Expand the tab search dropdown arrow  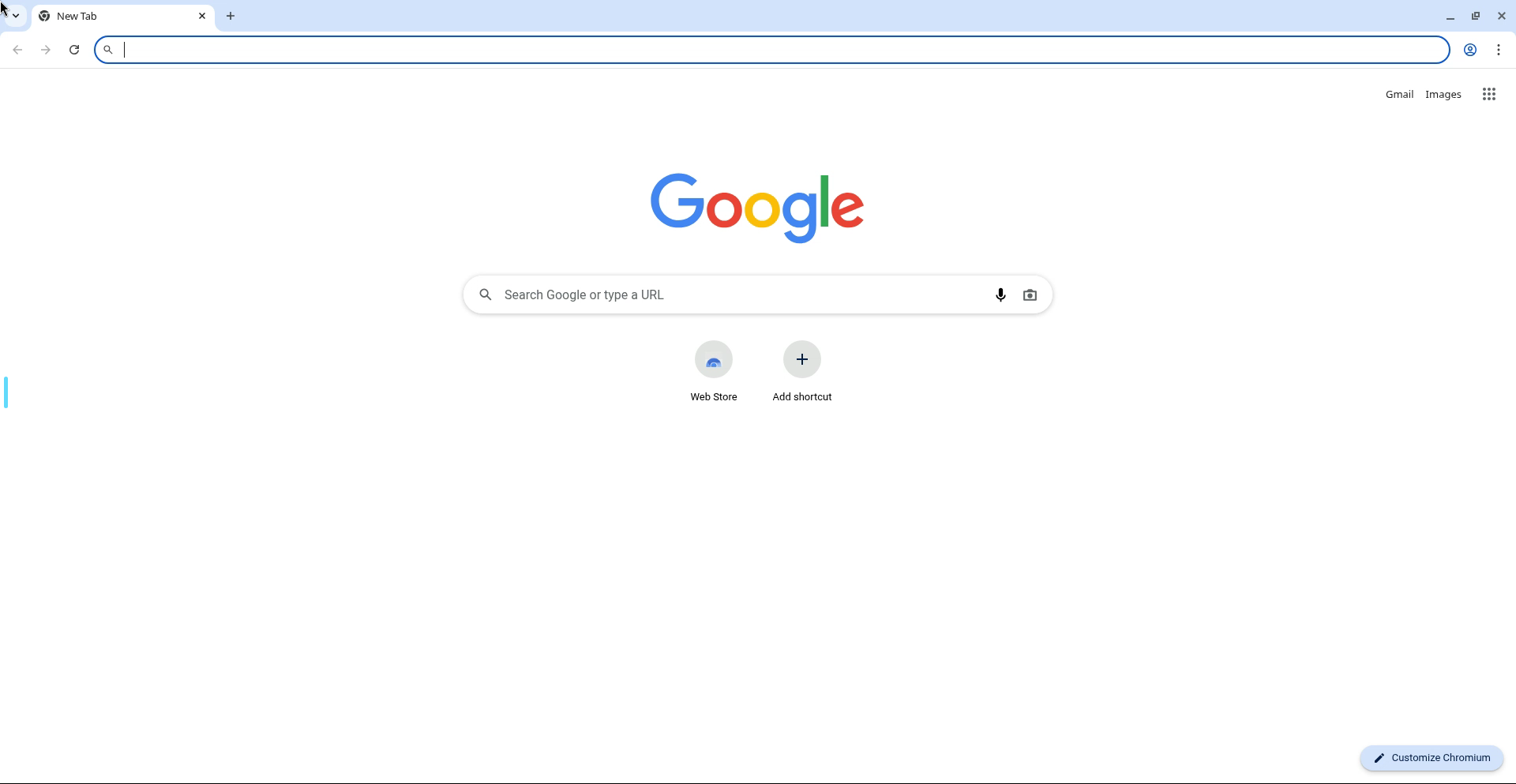[x=16, y=16]
